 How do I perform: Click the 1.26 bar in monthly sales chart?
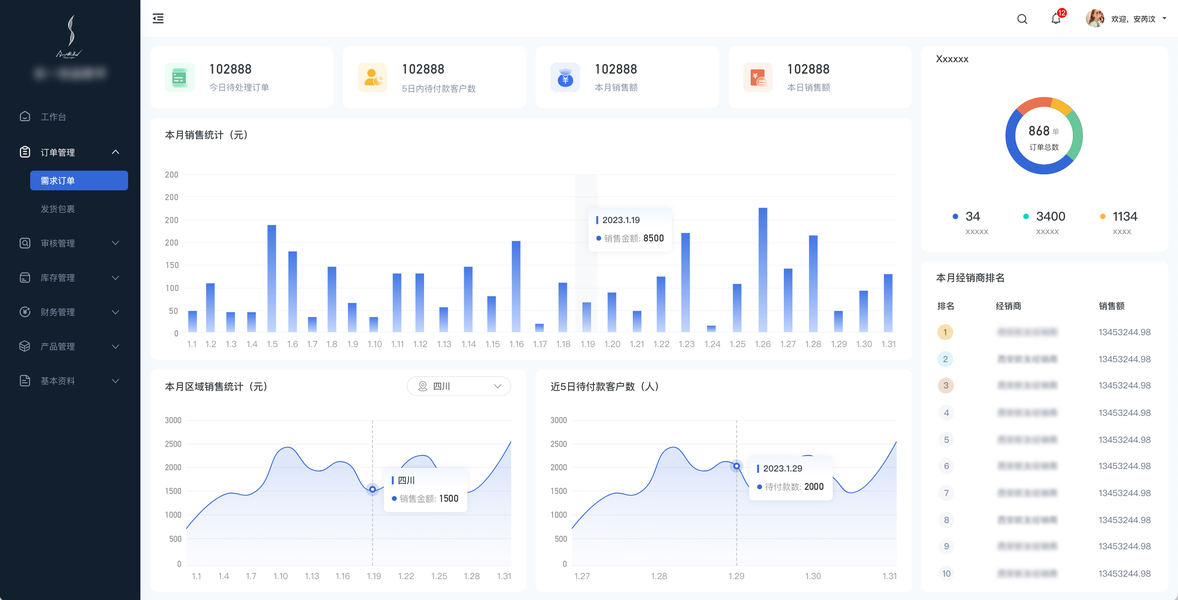tap(763, 270)
